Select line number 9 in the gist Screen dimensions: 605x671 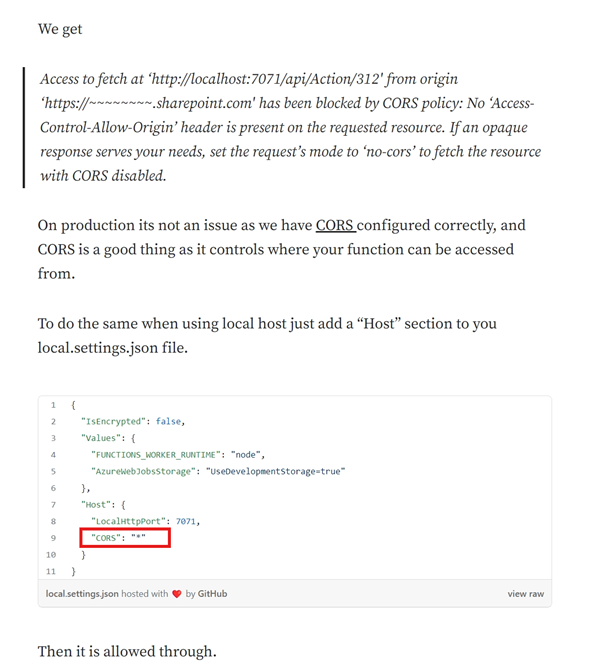[x=53, y=538]
